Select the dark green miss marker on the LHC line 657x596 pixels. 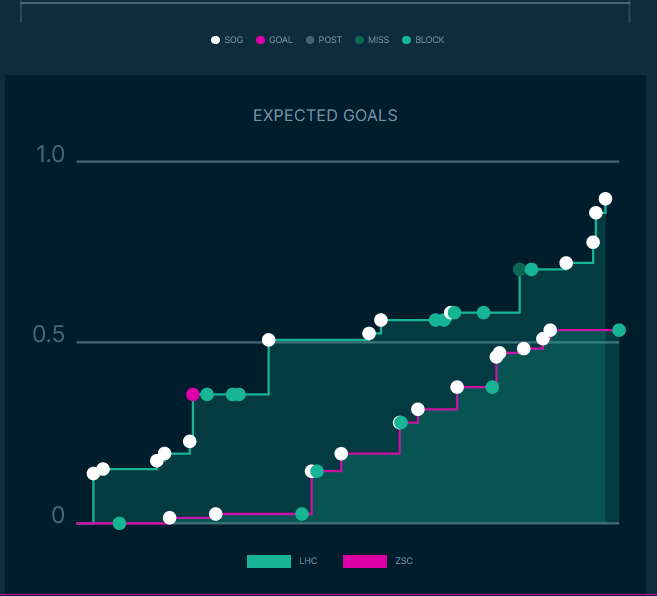[519, 269]
